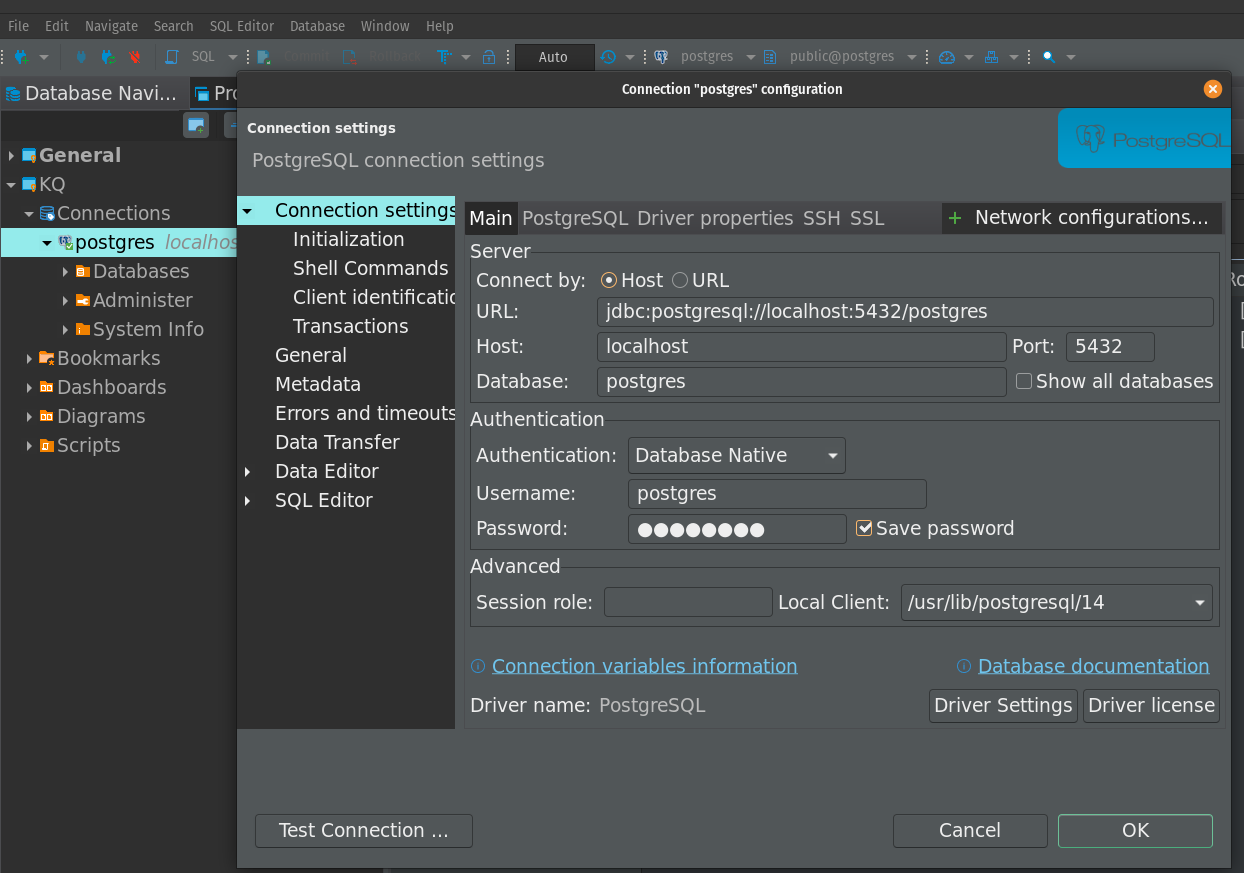Viewport: 1244px width, 873px height.
Task: Click the Connect plug icon in toolbar
Action: point(81,57)
